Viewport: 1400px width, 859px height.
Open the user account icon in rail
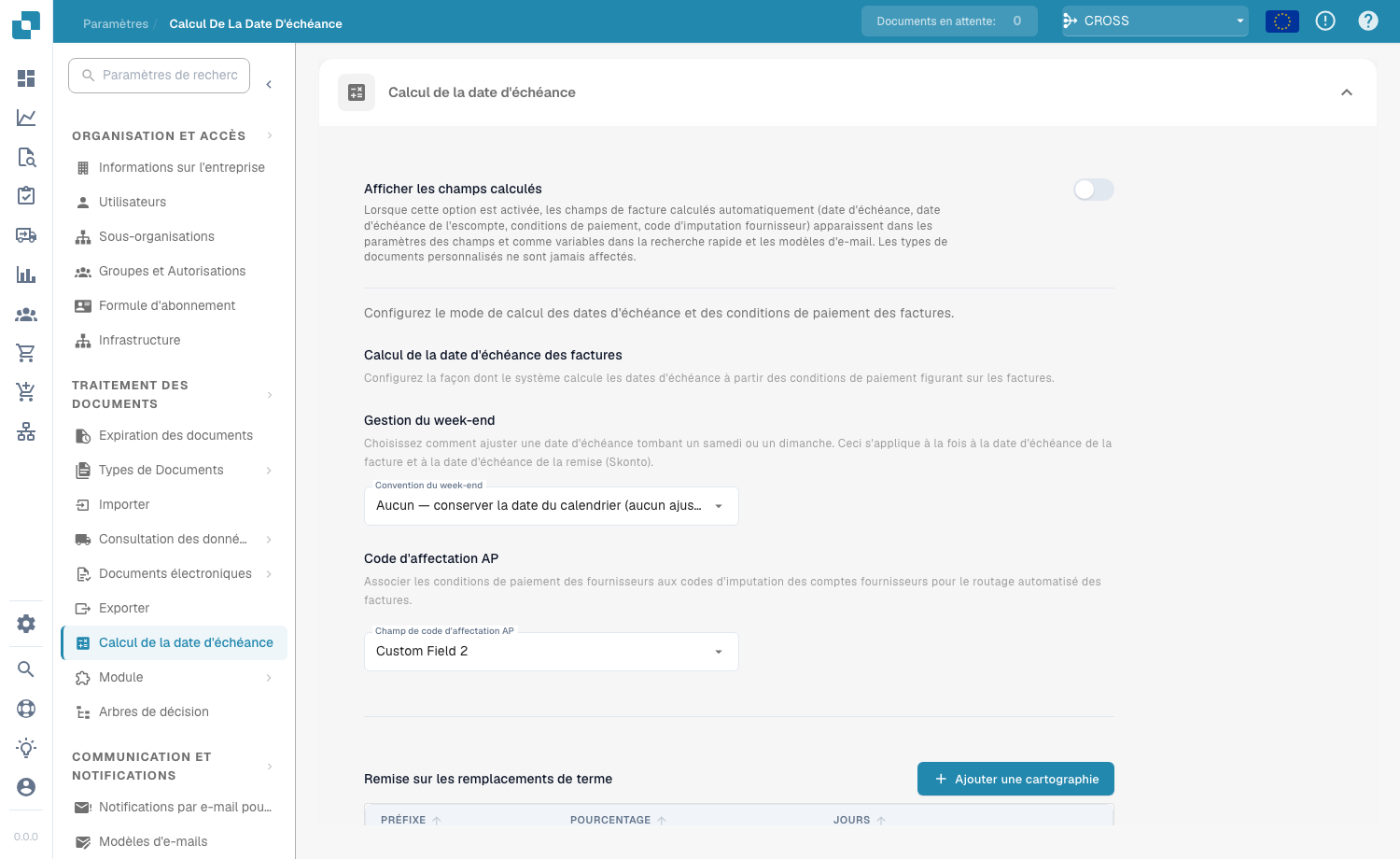[x=26, y=787]
